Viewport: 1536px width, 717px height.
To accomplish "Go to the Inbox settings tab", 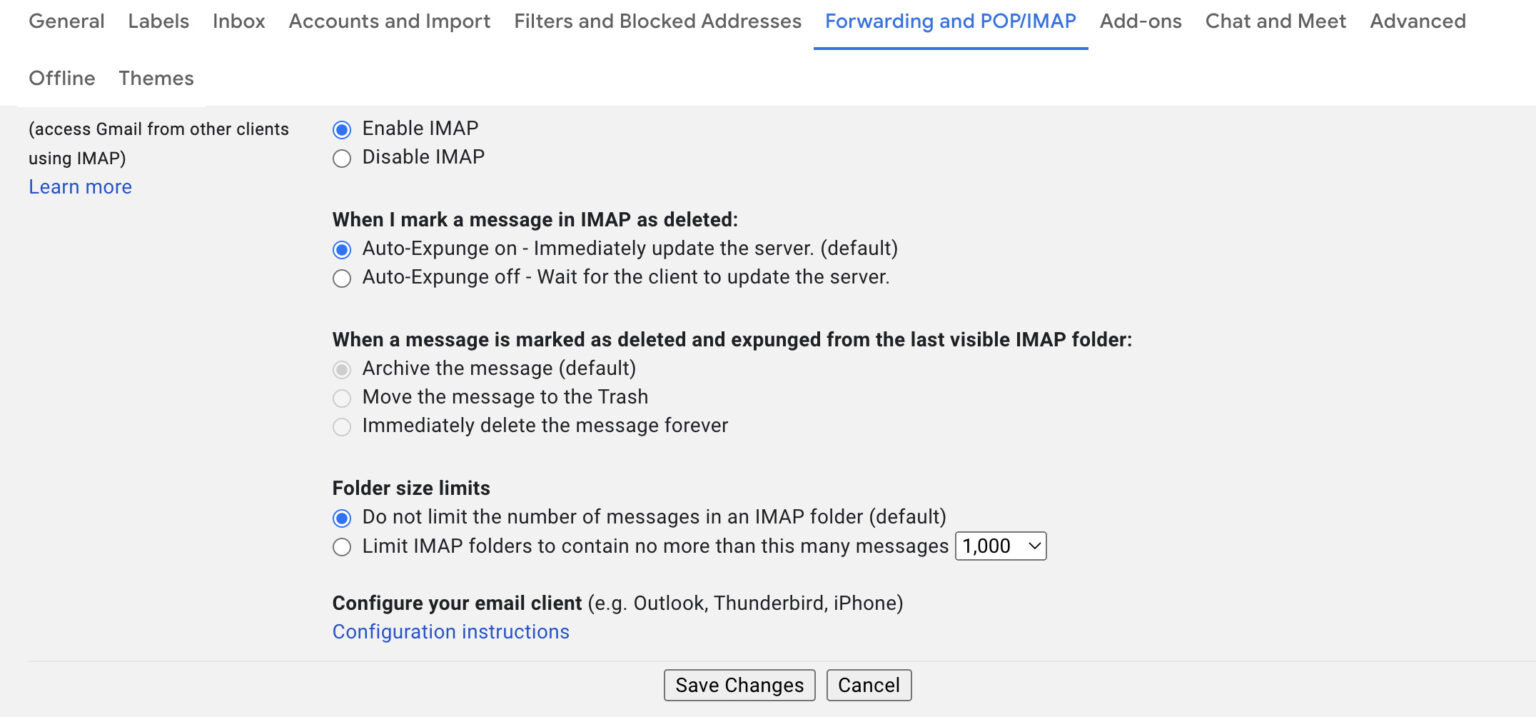I will click(239, 21).
